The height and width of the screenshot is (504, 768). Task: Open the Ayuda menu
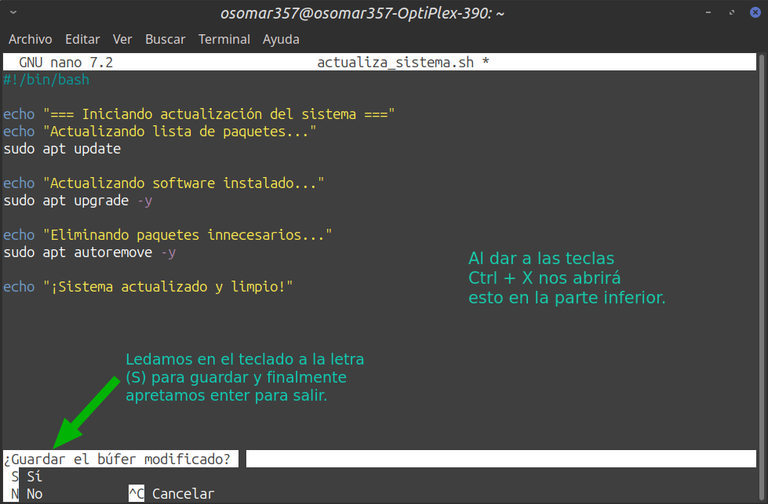[281, 39]
